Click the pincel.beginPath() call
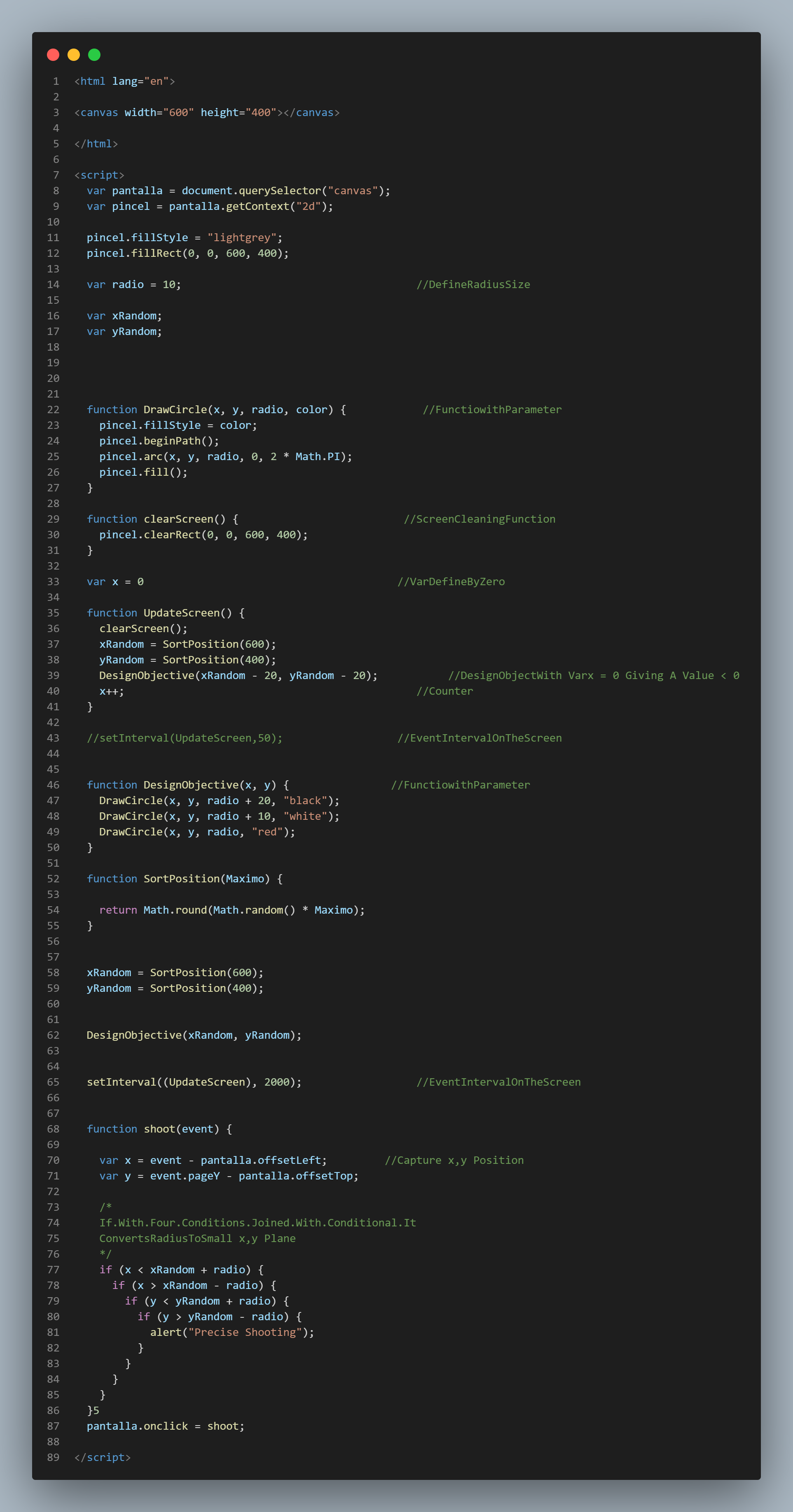 (159, 441)
